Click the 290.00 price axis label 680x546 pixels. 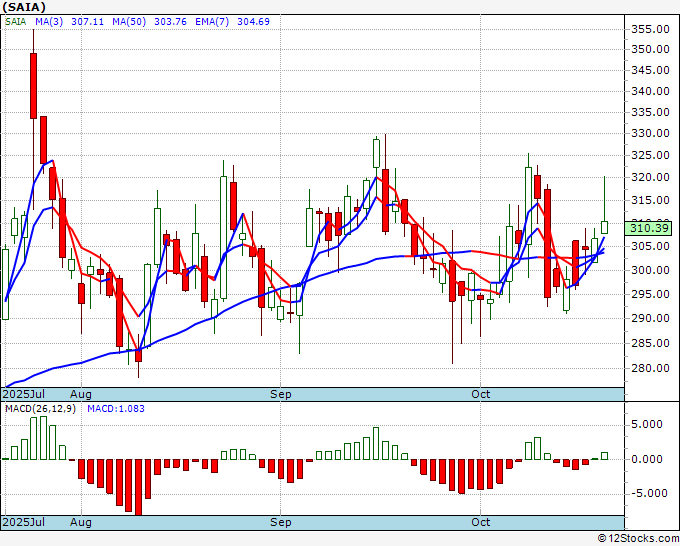(x=650, y=318)
